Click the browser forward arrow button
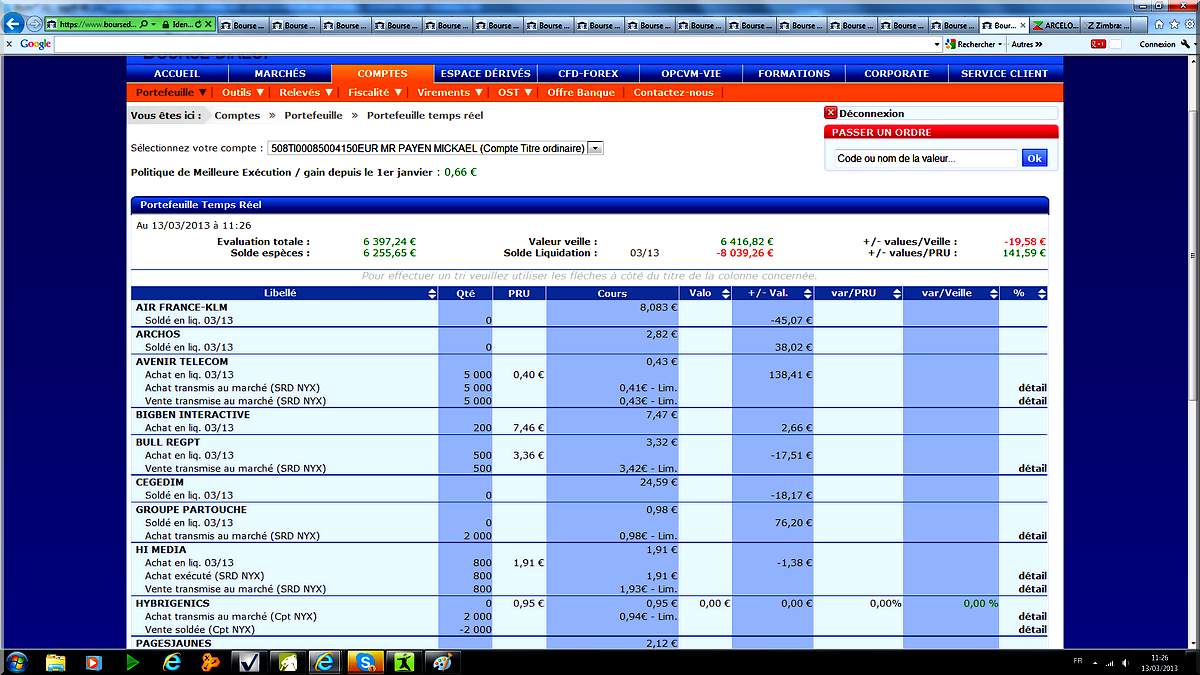The image size is (1200, 675). 35,23
